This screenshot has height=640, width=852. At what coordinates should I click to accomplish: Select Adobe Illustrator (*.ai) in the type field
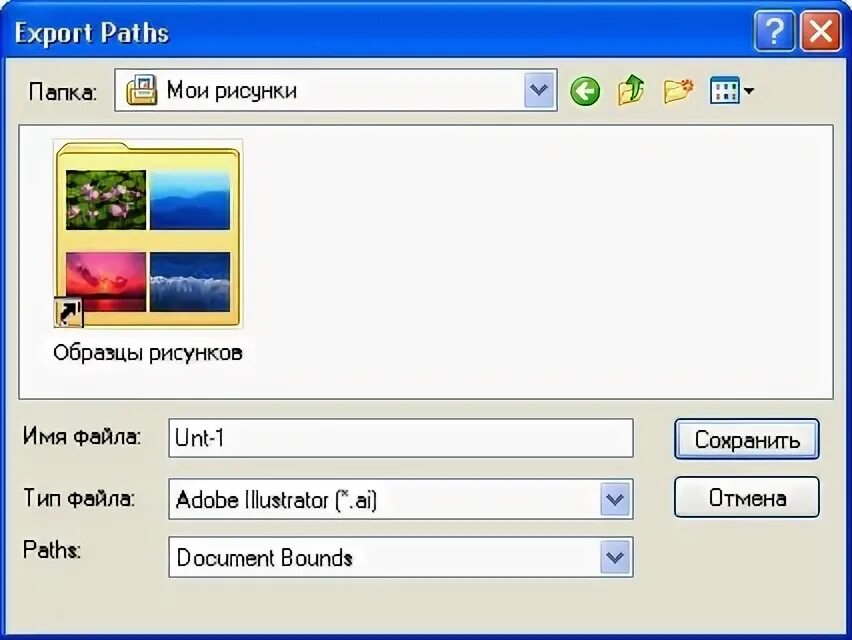point(350,499)
